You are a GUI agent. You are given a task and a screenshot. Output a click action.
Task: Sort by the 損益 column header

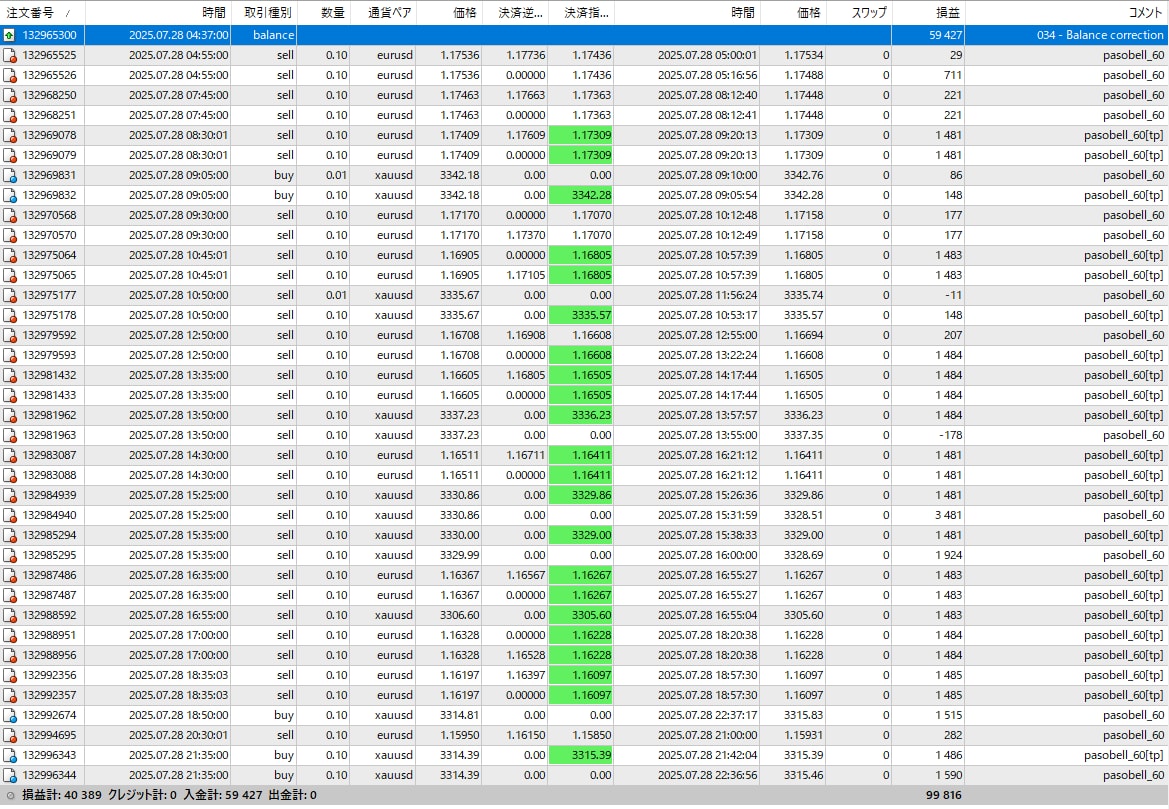pyautogui.click(x=928, y=13)
